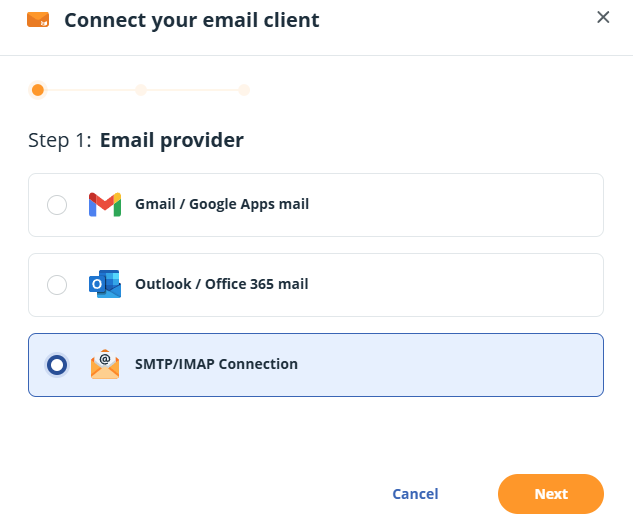Click the Step 1: Email provider heading
This screenshot has height=523, width=633.
(x=136, y=140)
